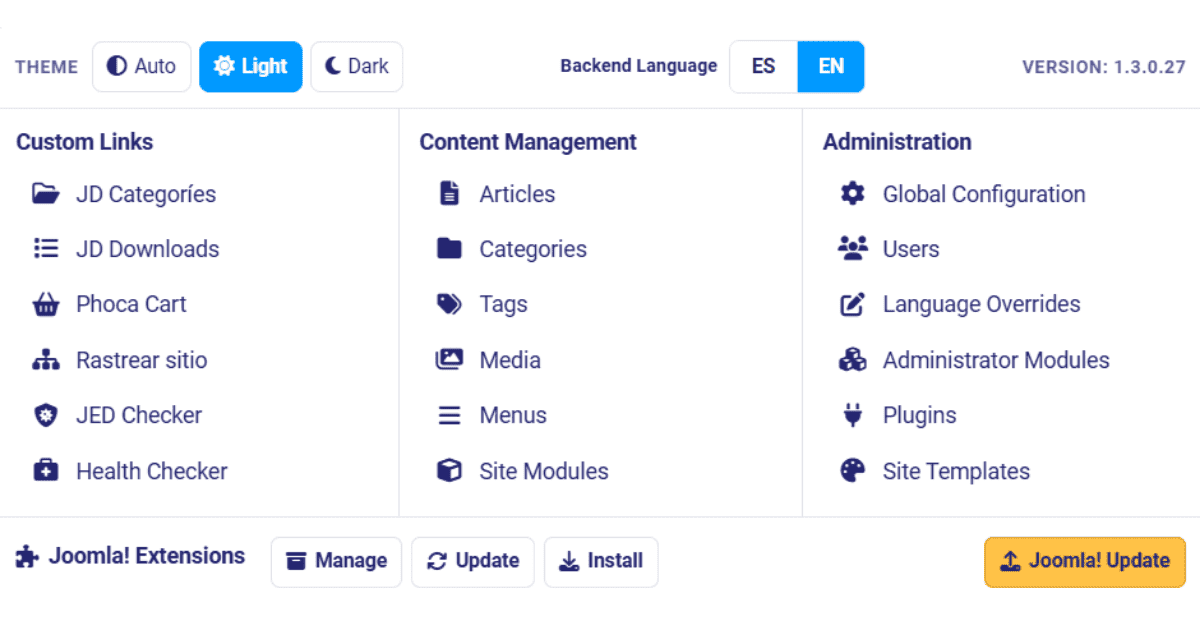Switch theme to Auto
Viewport: 1200px width, 630px height.
[x=141, y=67]
